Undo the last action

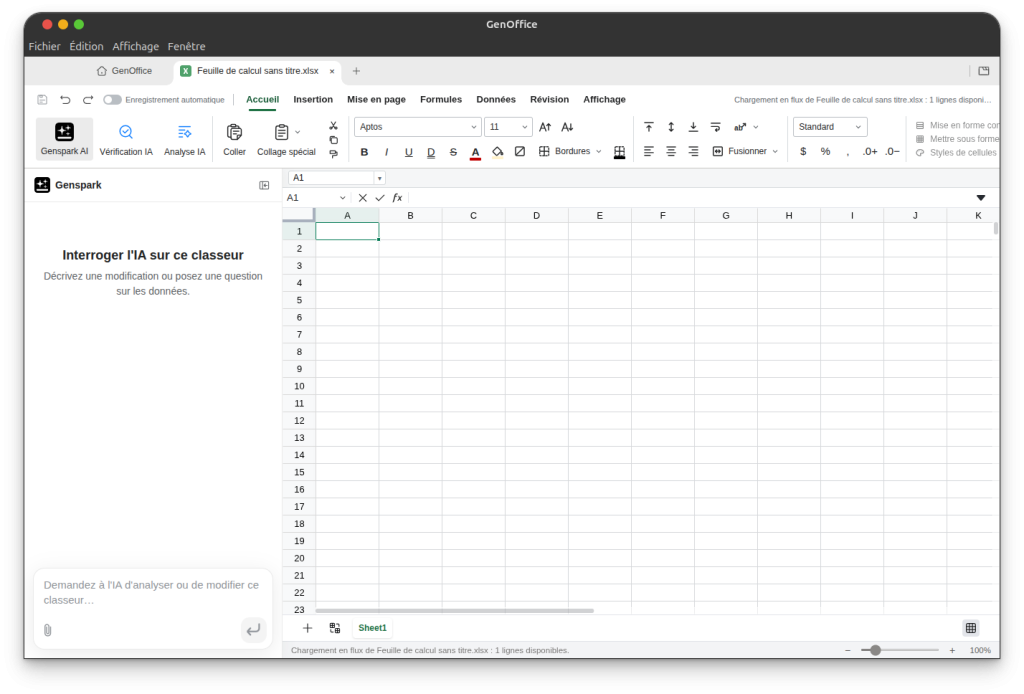65,99
